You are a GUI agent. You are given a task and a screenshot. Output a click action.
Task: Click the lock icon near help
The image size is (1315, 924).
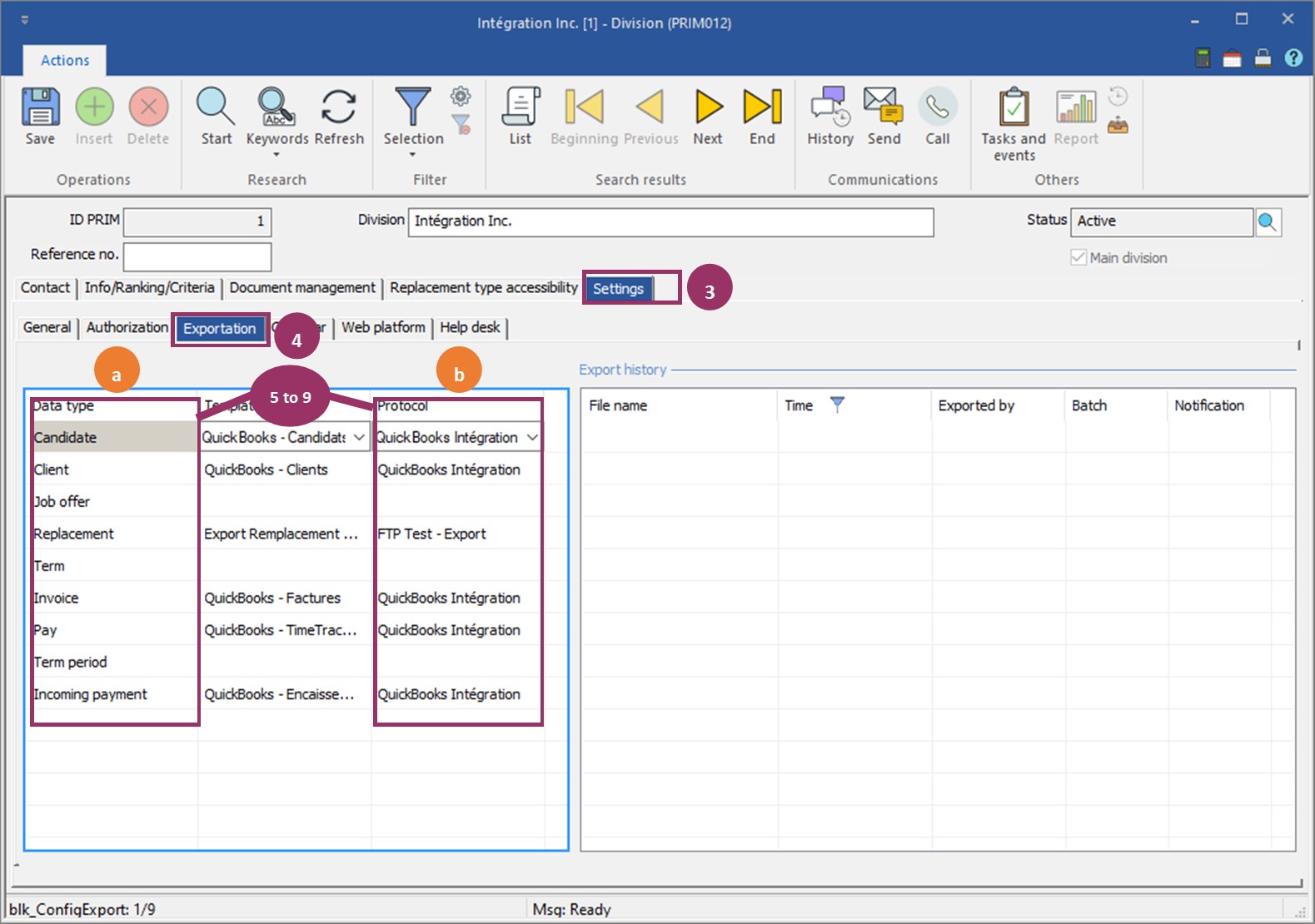1263,57
